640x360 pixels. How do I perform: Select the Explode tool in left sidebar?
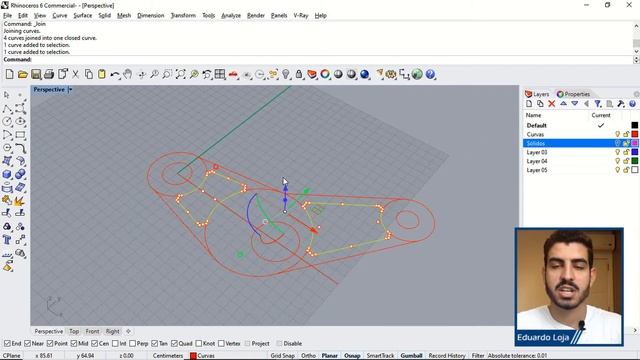(x=19, y=200)
